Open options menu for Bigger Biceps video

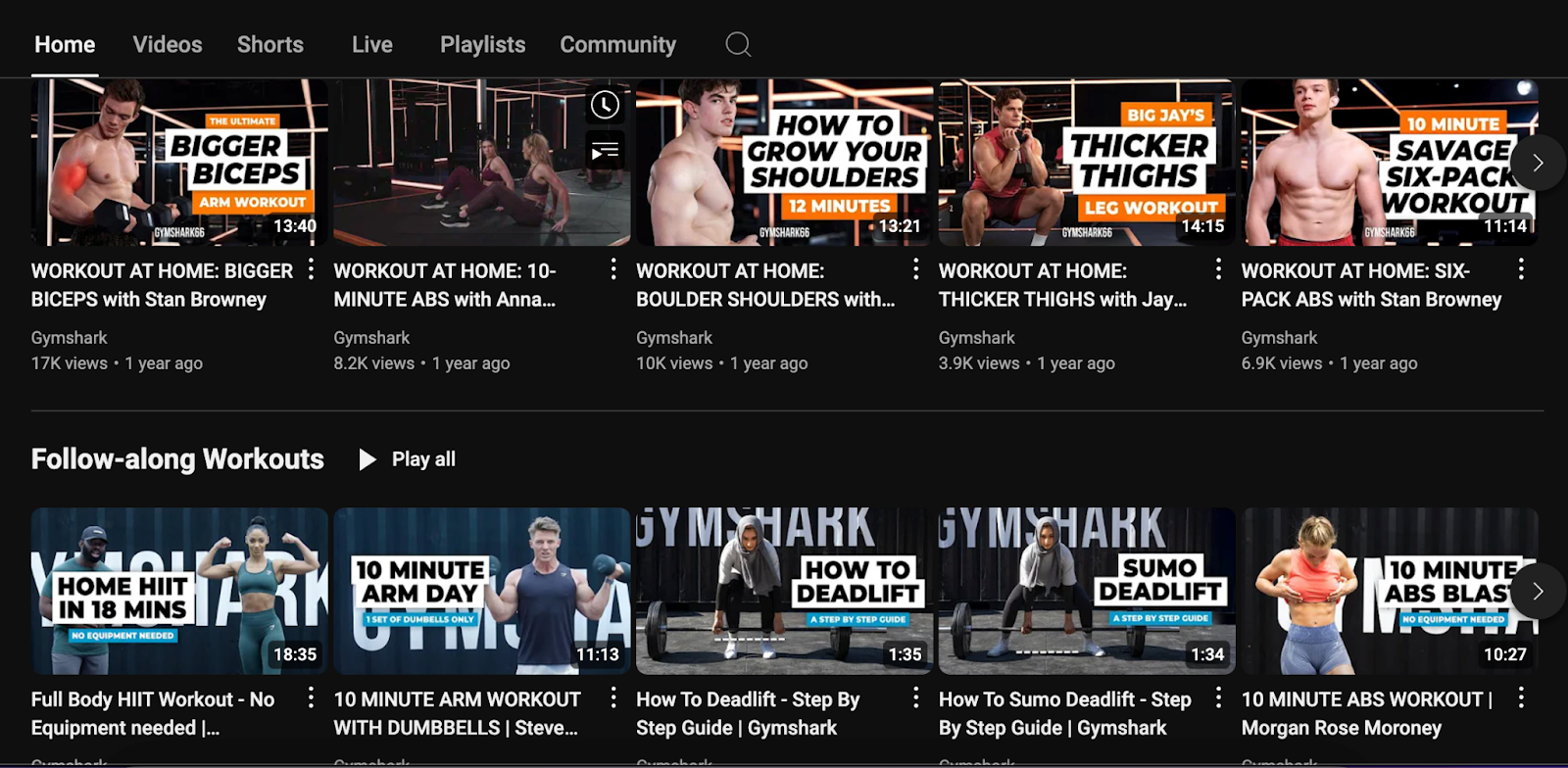(x=311, y=269)
